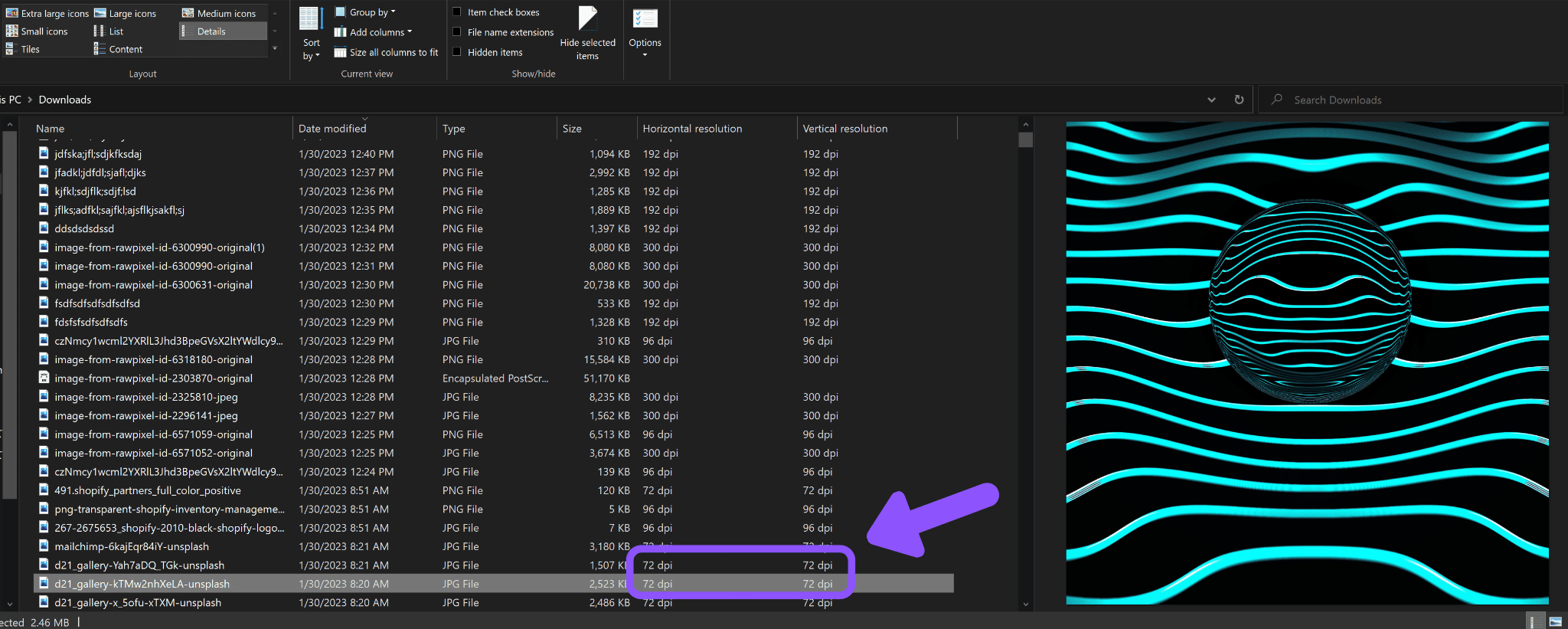The height and width of the screenshot is (629, 1568).
Task: Click the Search Downloads field
Action: tap(1410, 100)
